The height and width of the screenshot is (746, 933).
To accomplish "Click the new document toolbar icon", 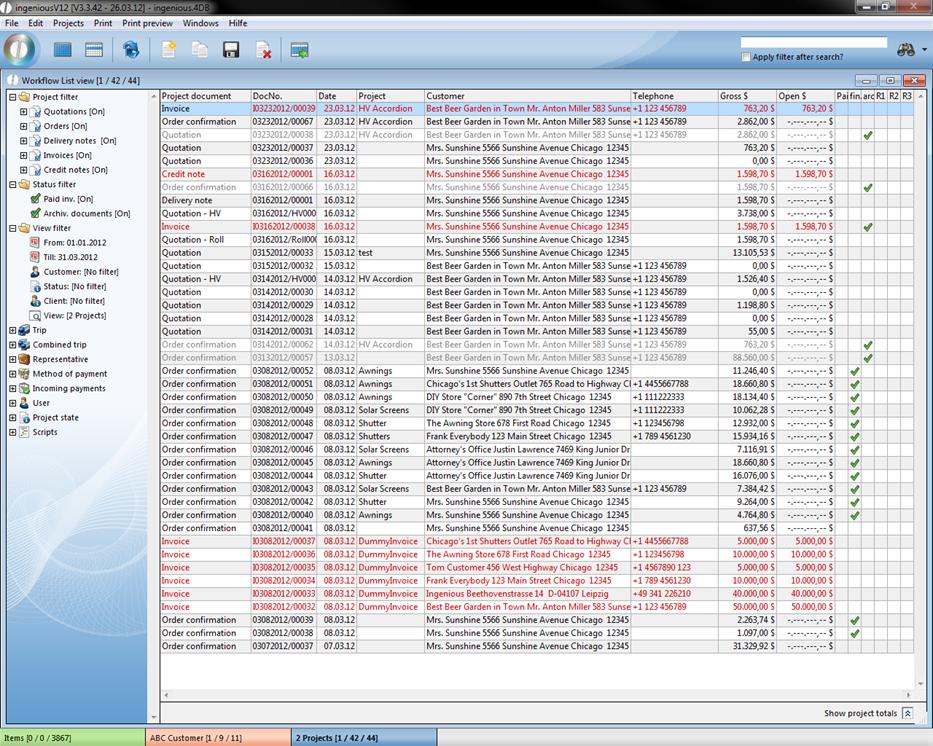I will [169, 49].
